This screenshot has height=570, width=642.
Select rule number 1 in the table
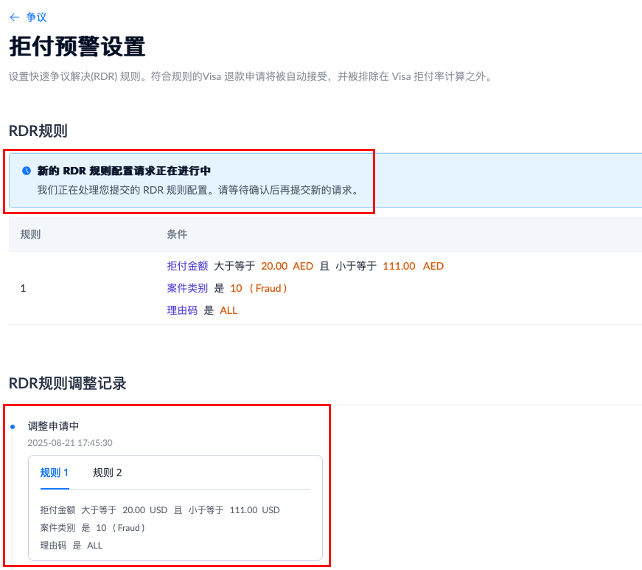click(23, 288)
